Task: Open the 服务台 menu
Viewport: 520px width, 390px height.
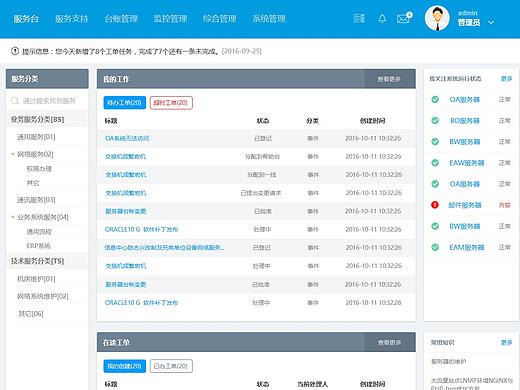Action: click(26, 19)
